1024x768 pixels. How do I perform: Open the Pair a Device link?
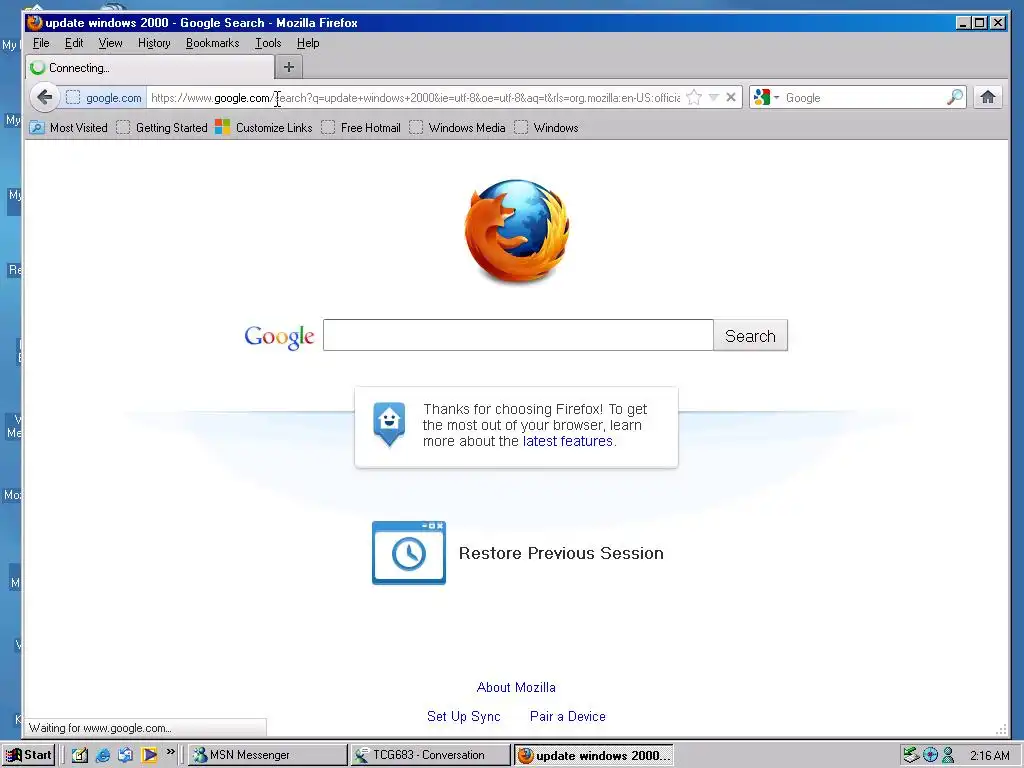pos(568,716)
